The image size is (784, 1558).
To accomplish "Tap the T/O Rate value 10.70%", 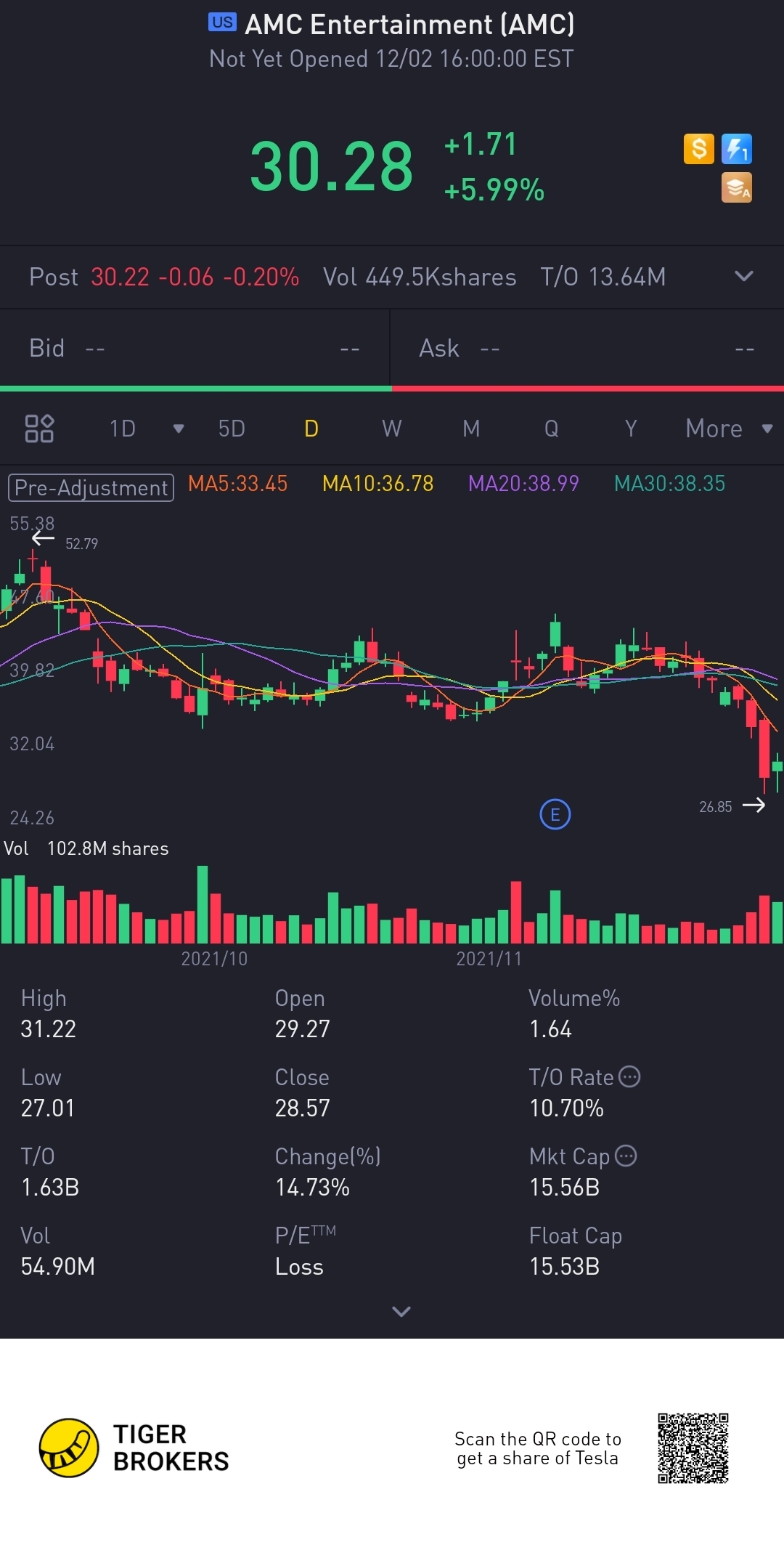I will (x=567, y=1108).
